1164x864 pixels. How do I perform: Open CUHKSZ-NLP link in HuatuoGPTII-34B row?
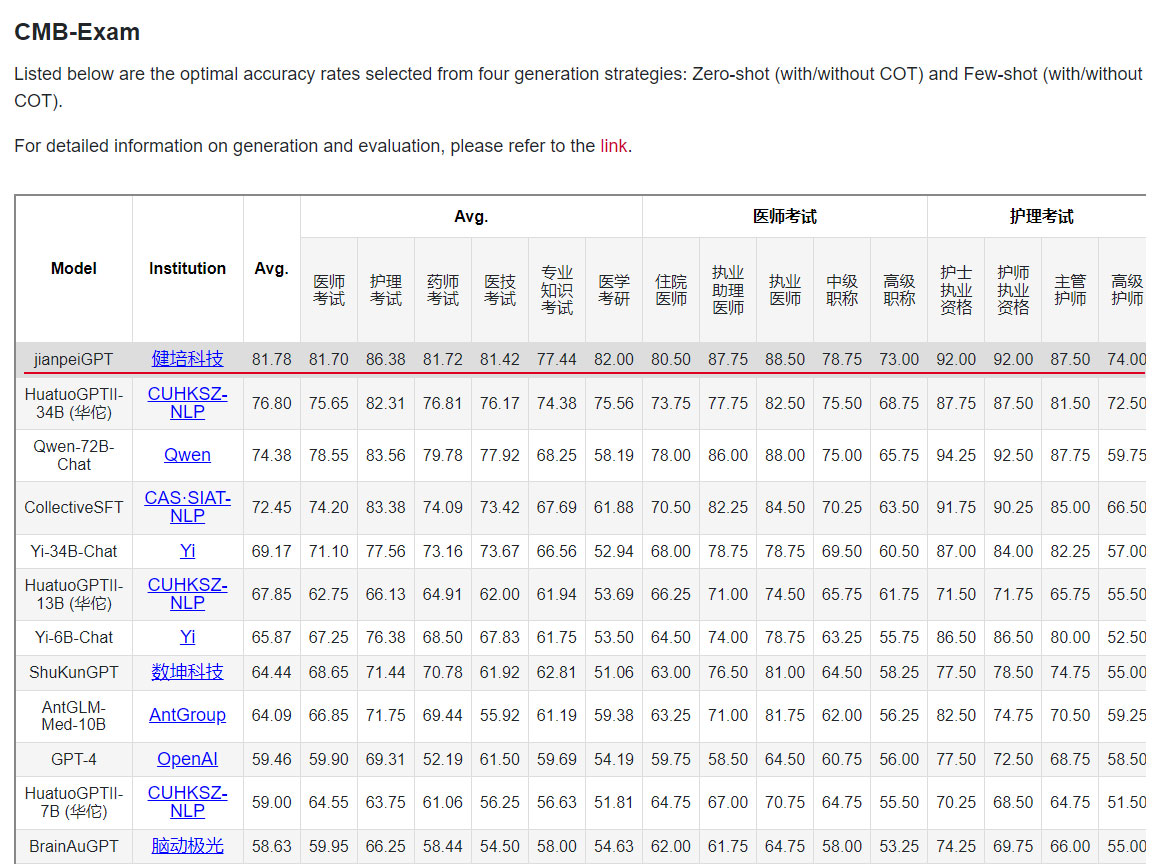click(x=187, y=403)
